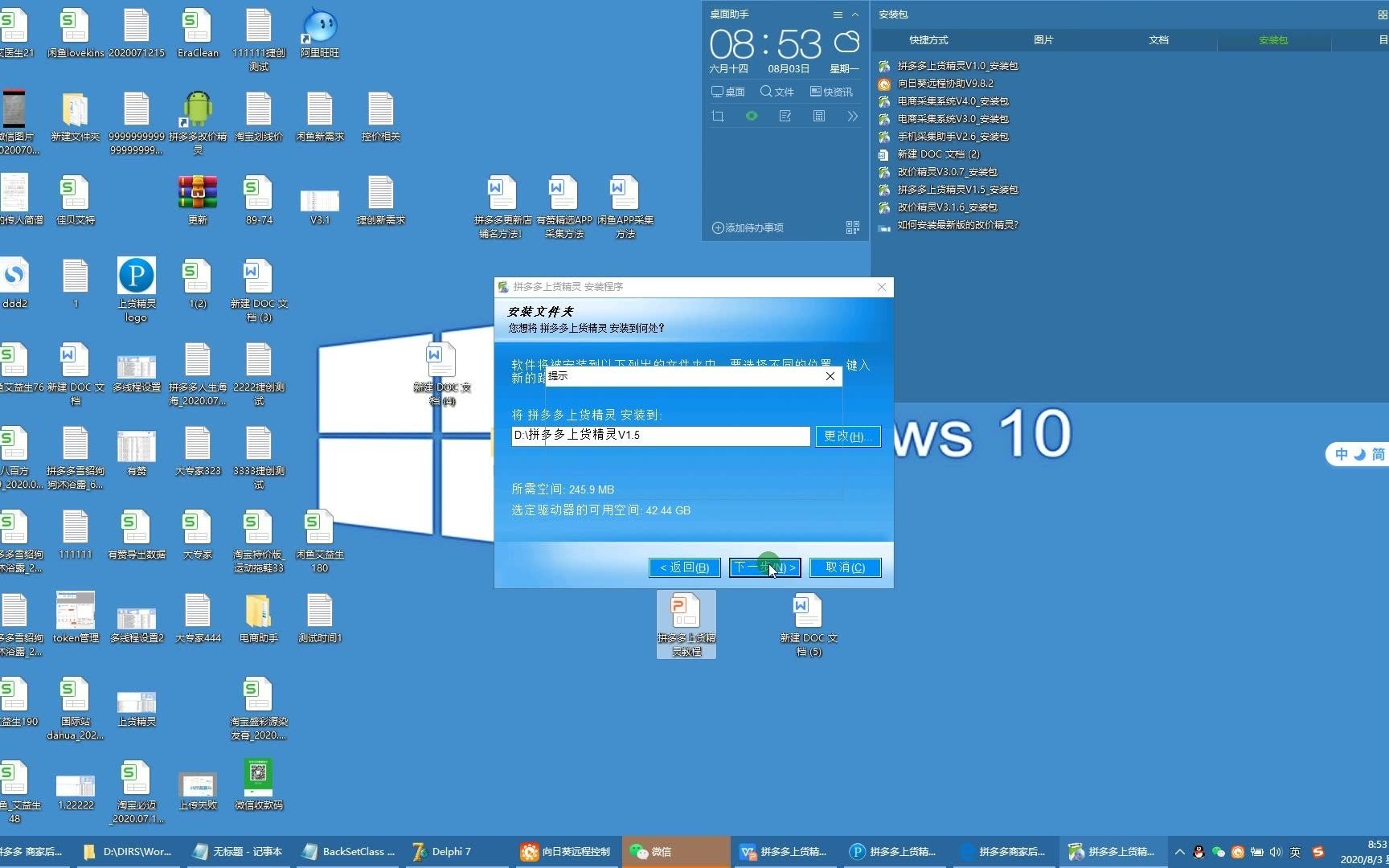The image size is (1389, 868).
Task: Switch to the 图片 tab
Action: [x=1043, y=40]
